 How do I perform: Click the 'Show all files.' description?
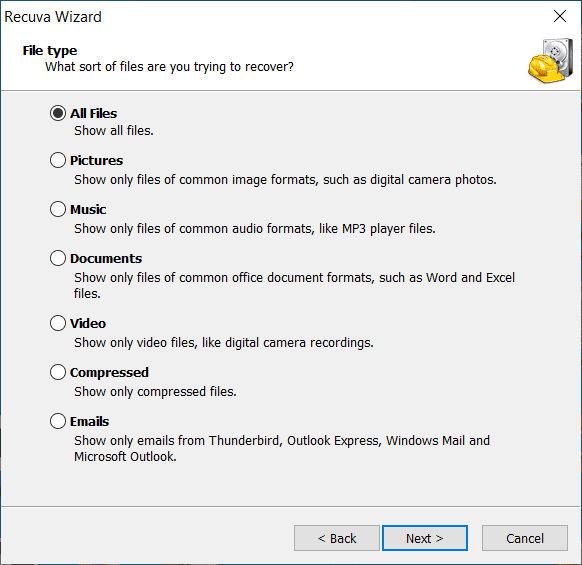point(114,131)
